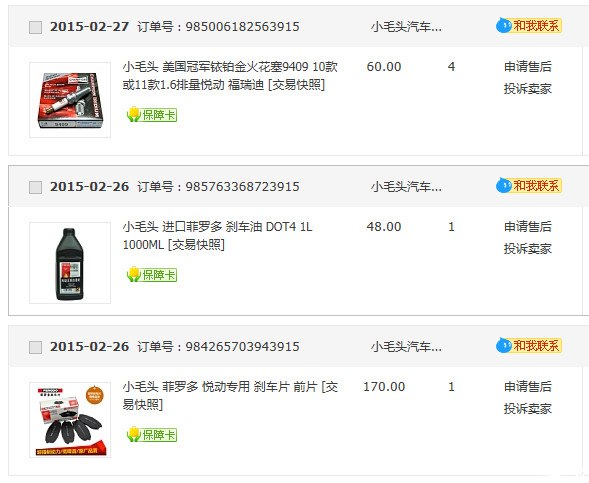Open the brake pads product thumbnail
This screenshot has width=589, height=483.
coord(70,420)
